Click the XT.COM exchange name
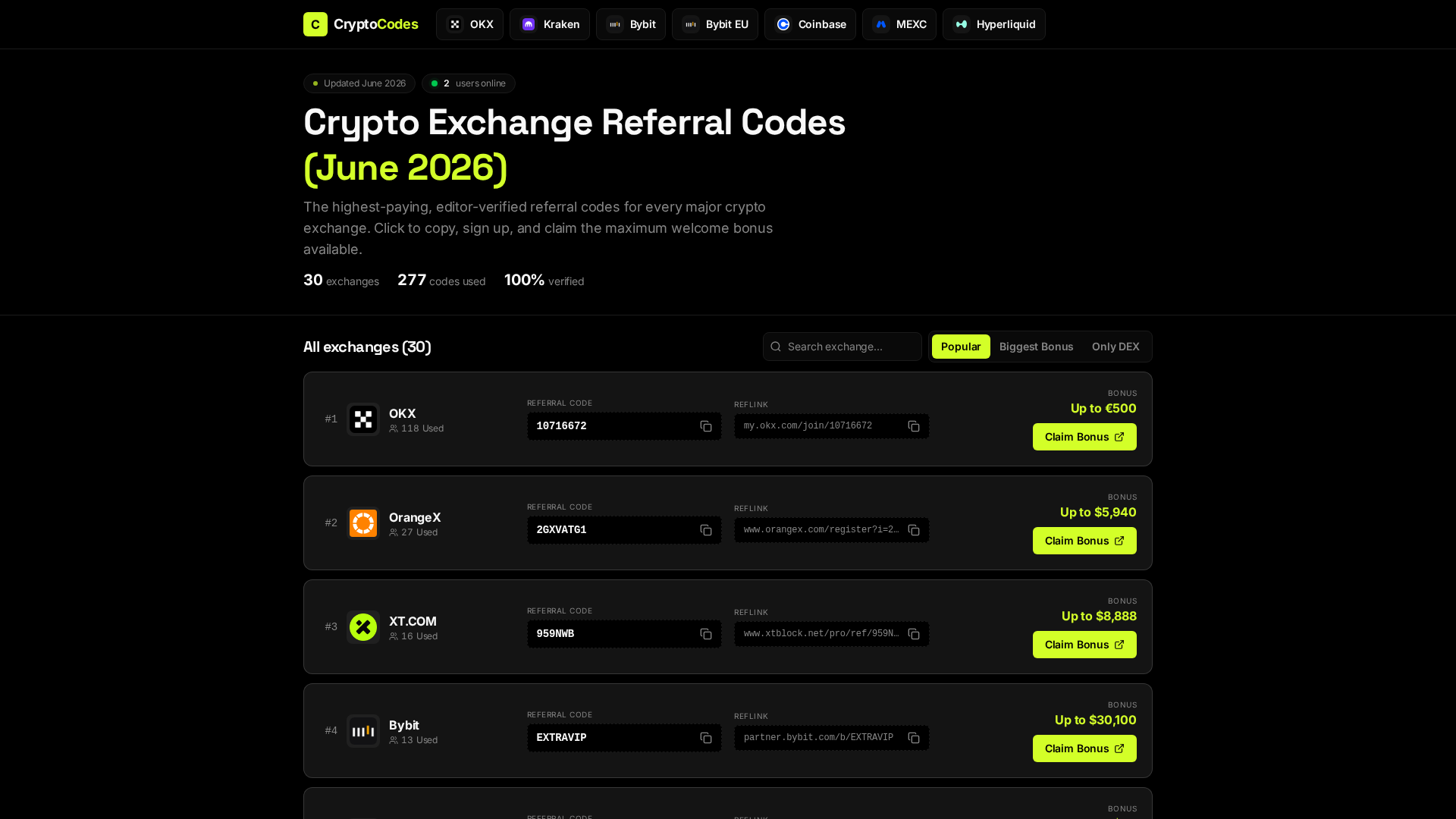The width and height of the screenshot is (1456, 819). click(413, 621)
